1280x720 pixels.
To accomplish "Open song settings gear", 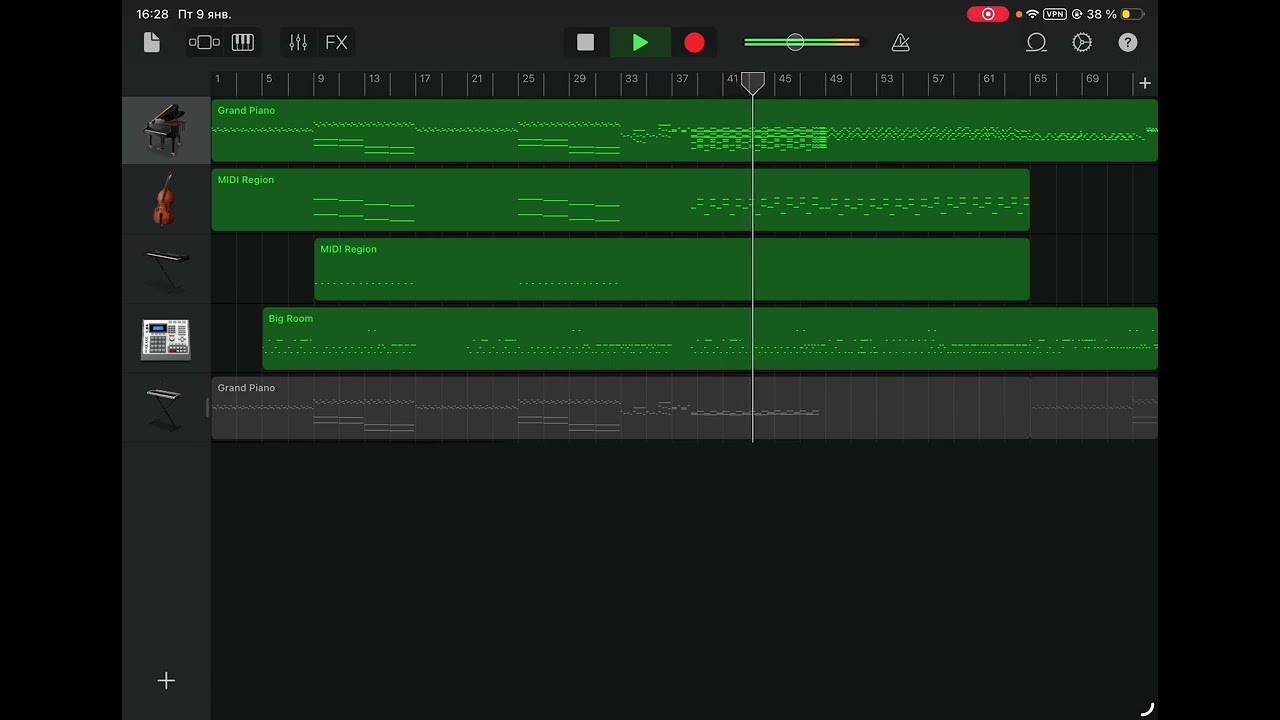I will tap(1082, 42).
